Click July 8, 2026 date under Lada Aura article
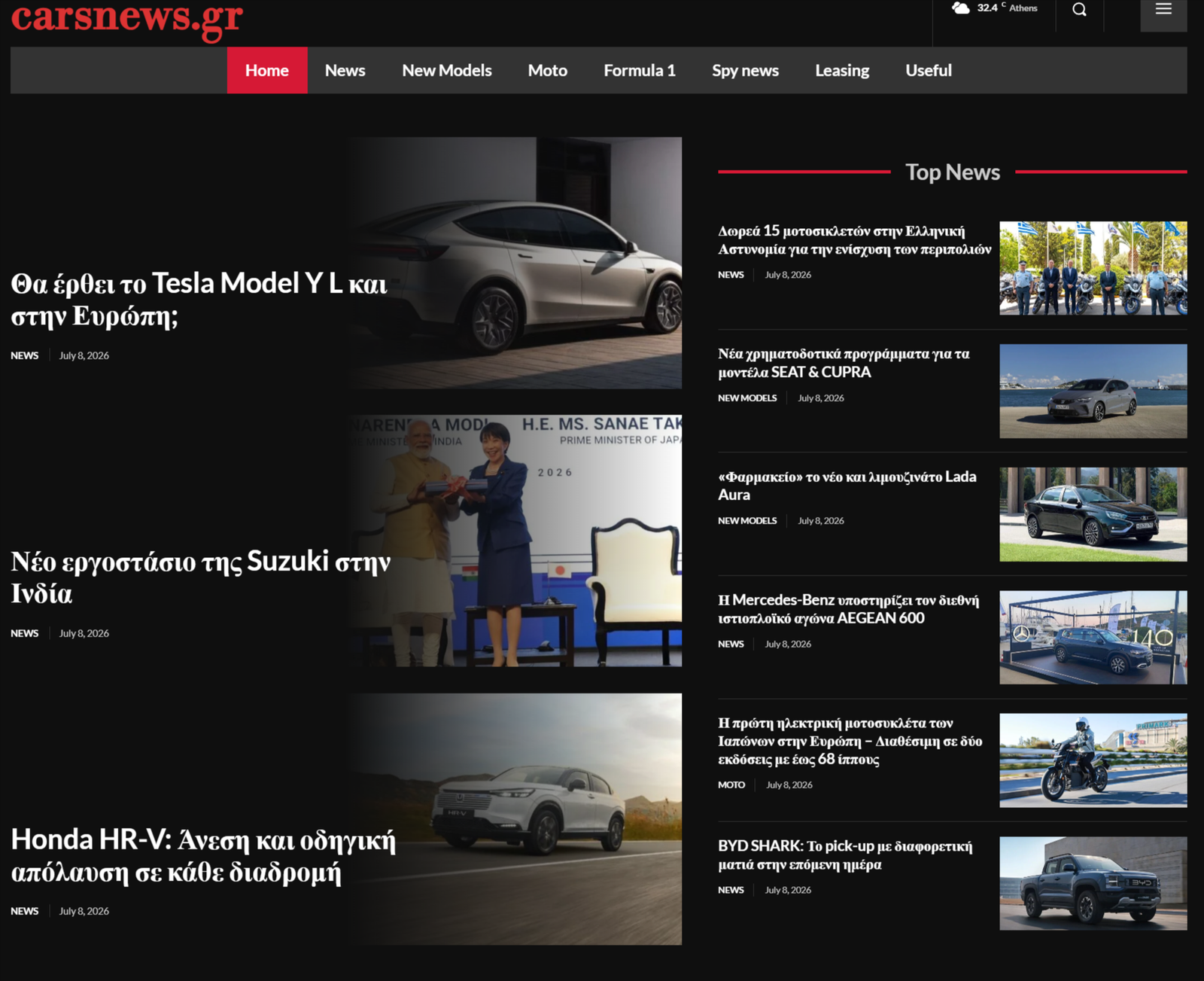This screenshot has width=1204, height=981. (821, 520)
